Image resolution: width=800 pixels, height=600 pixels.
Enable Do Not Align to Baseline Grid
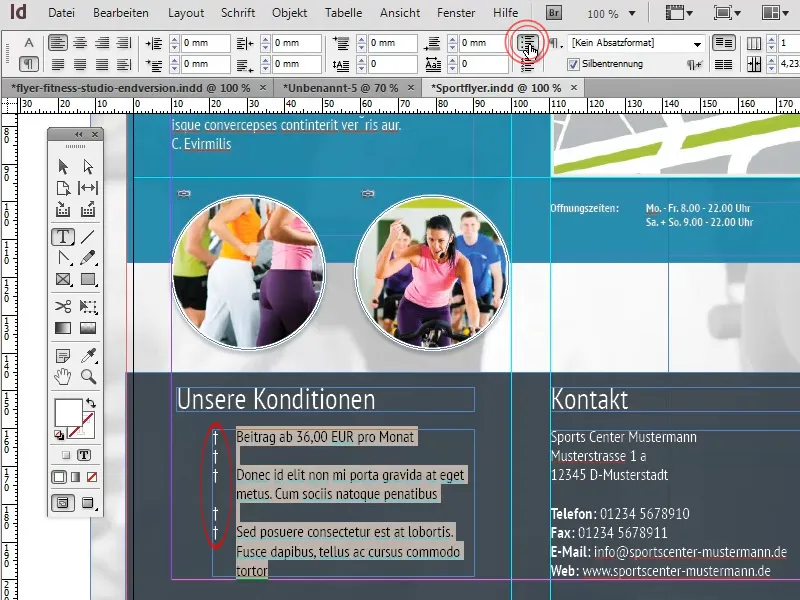[x=723, y=43]
